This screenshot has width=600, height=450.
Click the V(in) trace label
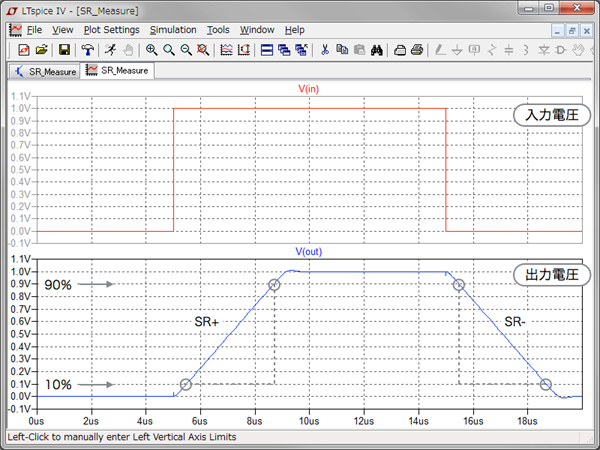tap(311, 89)
